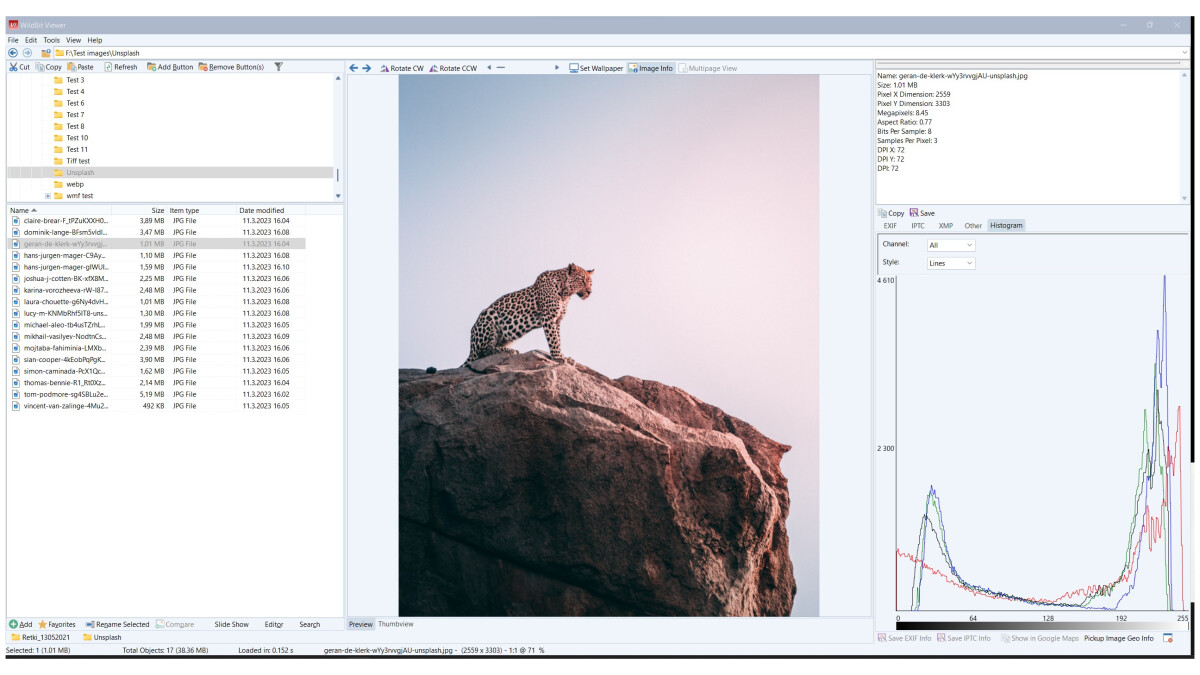Switch to the Thumbview tab

(x=396, y=624)
